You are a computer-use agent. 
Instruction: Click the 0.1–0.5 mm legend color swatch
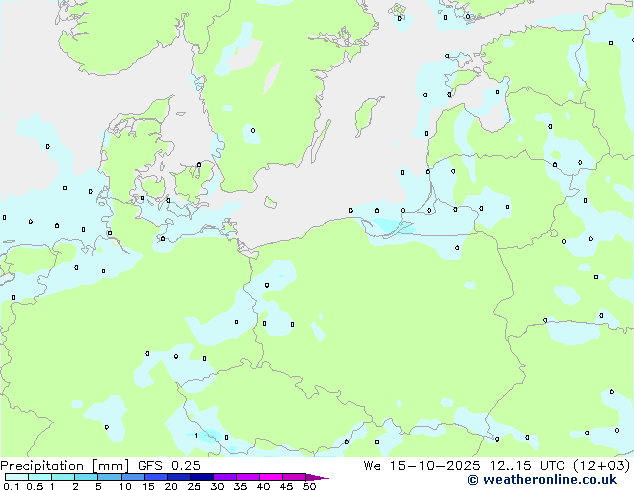tap(17, 477)
